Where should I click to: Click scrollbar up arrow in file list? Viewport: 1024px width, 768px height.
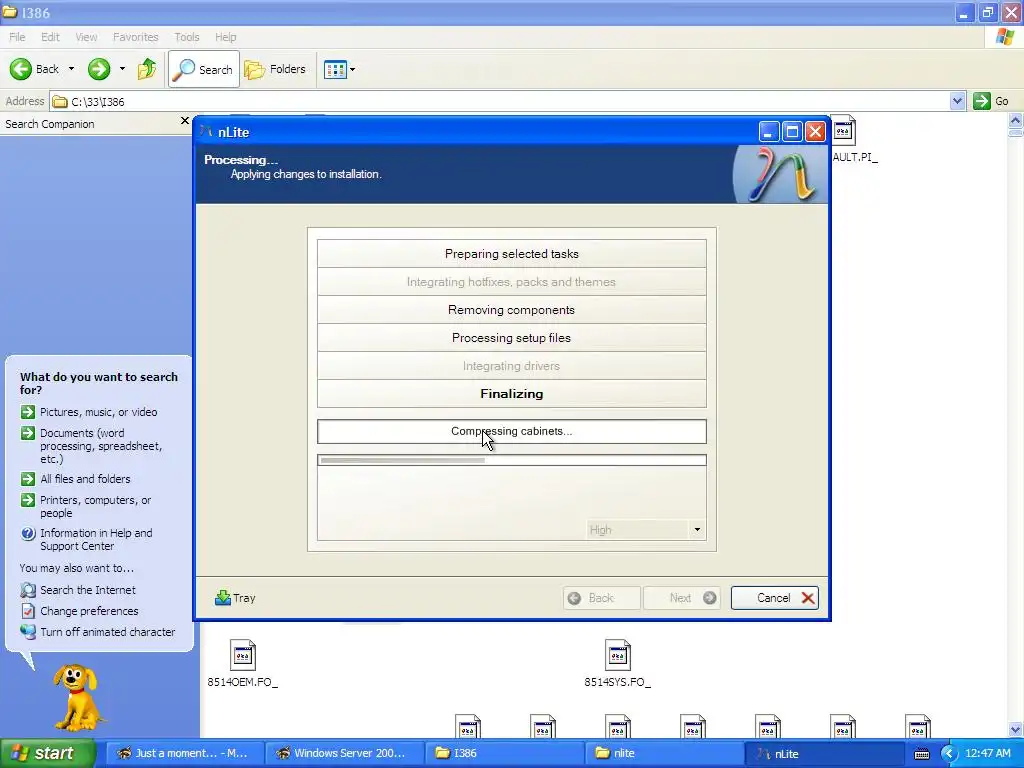(1016, 120)
